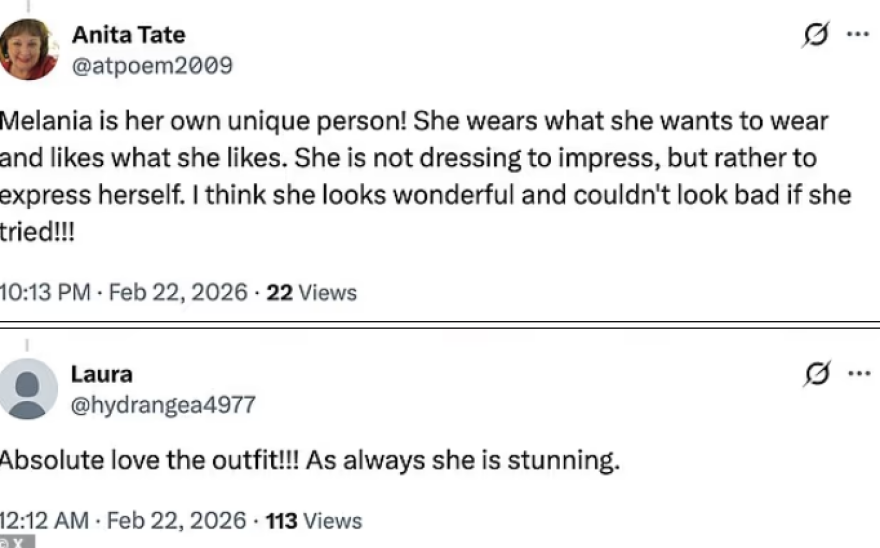Expand more options on Laura's post
Screen dimensions: 880x548
point(857,374)
